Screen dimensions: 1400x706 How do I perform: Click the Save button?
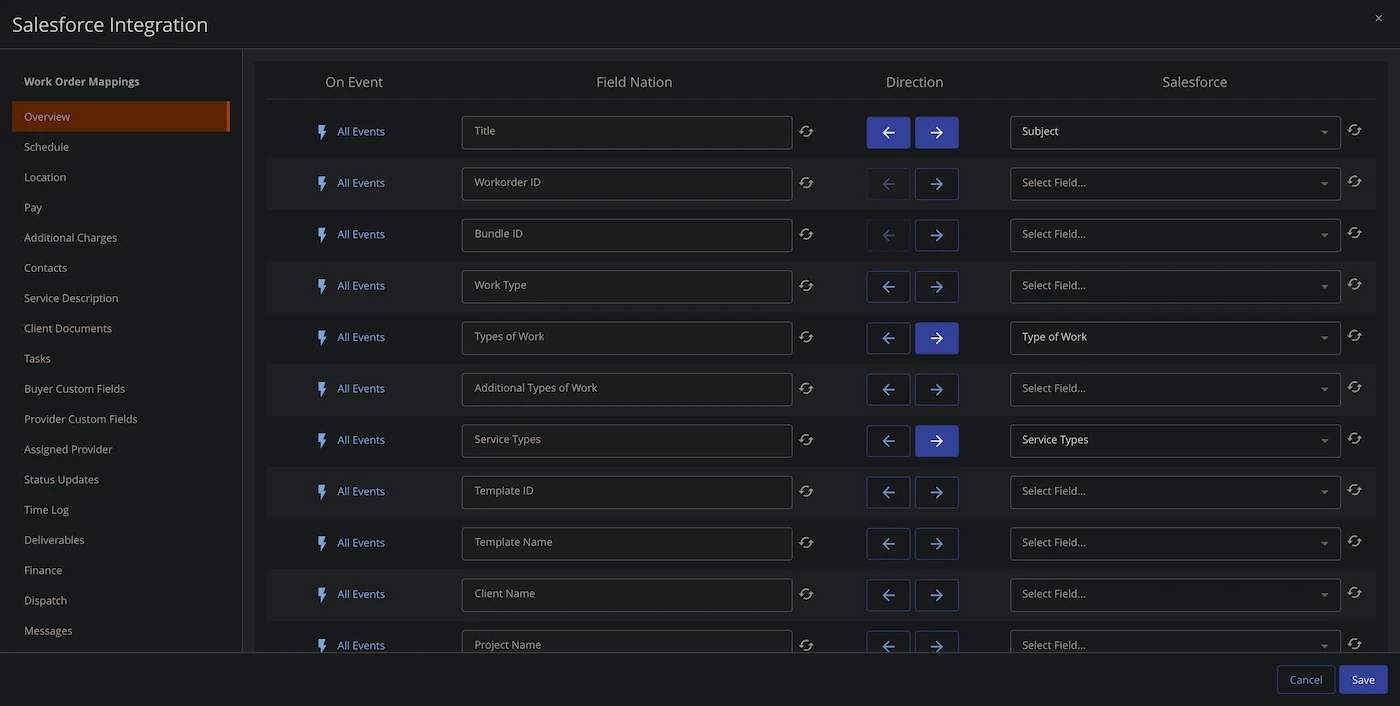click(1363, 680)
